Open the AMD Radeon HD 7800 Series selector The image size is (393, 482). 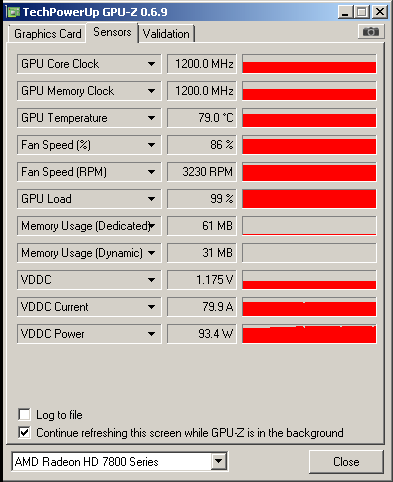coord(120,462)
